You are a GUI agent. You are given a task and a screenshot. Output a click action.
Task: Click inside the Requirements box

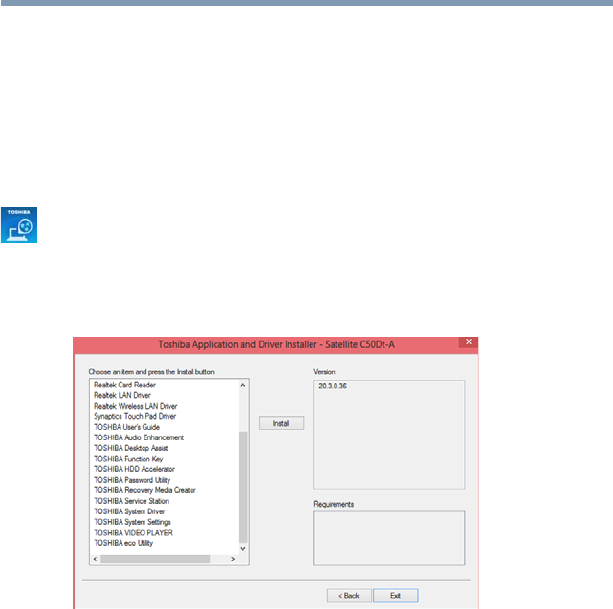point(389,538)
